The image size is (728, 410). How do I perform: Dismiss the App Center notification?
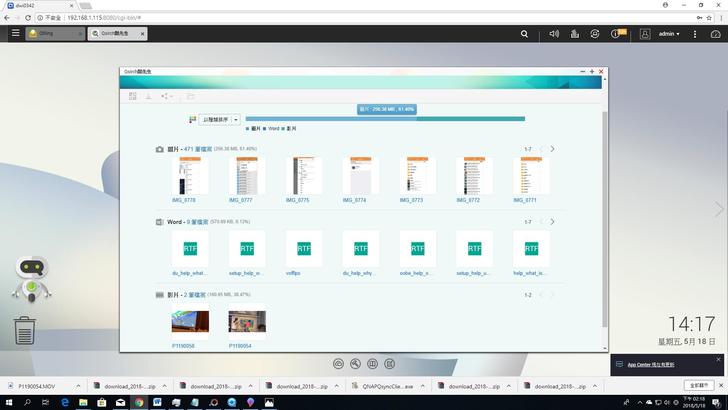tap(718, 359)
